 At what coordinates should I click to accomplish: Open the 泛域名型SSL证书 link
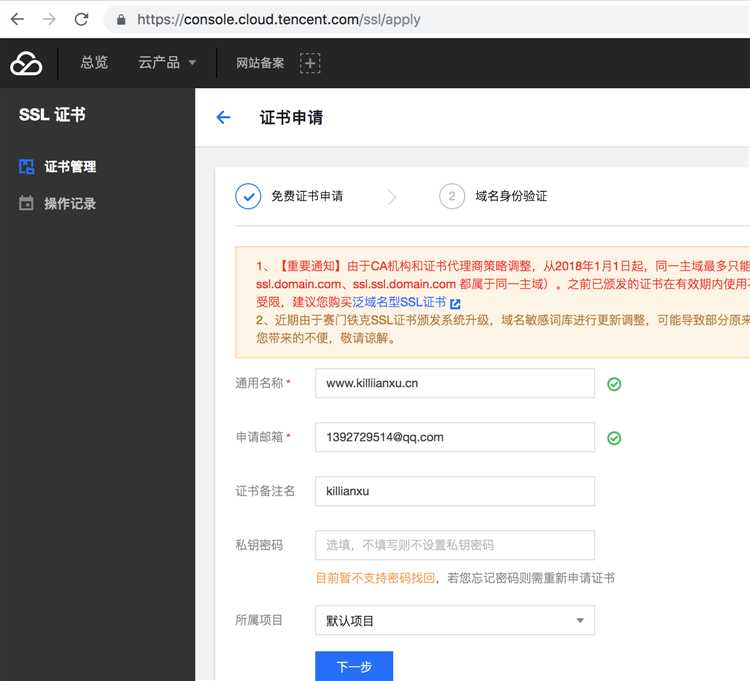[x=399, y=302]
